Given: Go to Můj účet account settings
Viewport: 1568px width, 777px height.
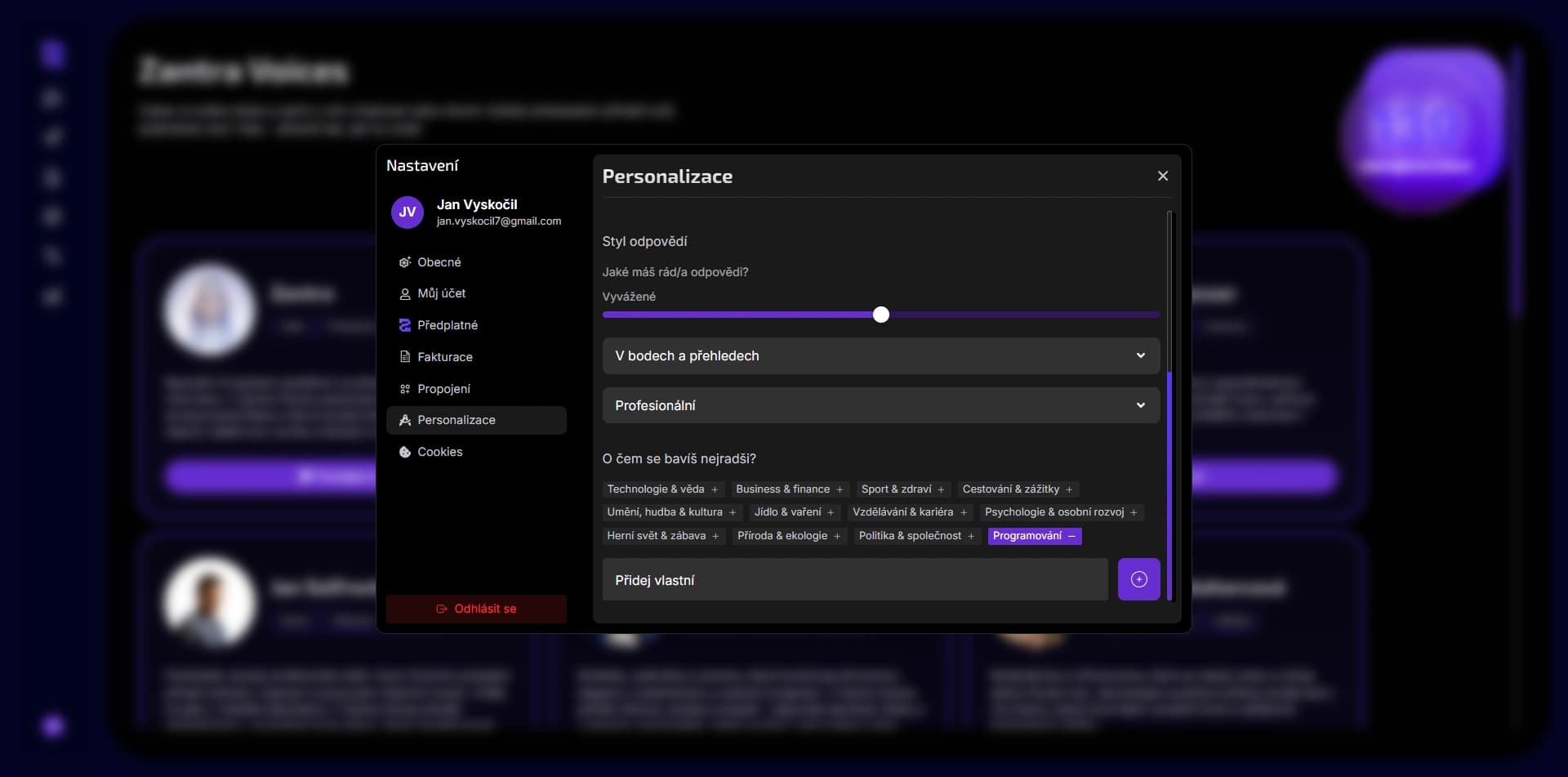Looking at the screenshot, I should coord(441,293).
